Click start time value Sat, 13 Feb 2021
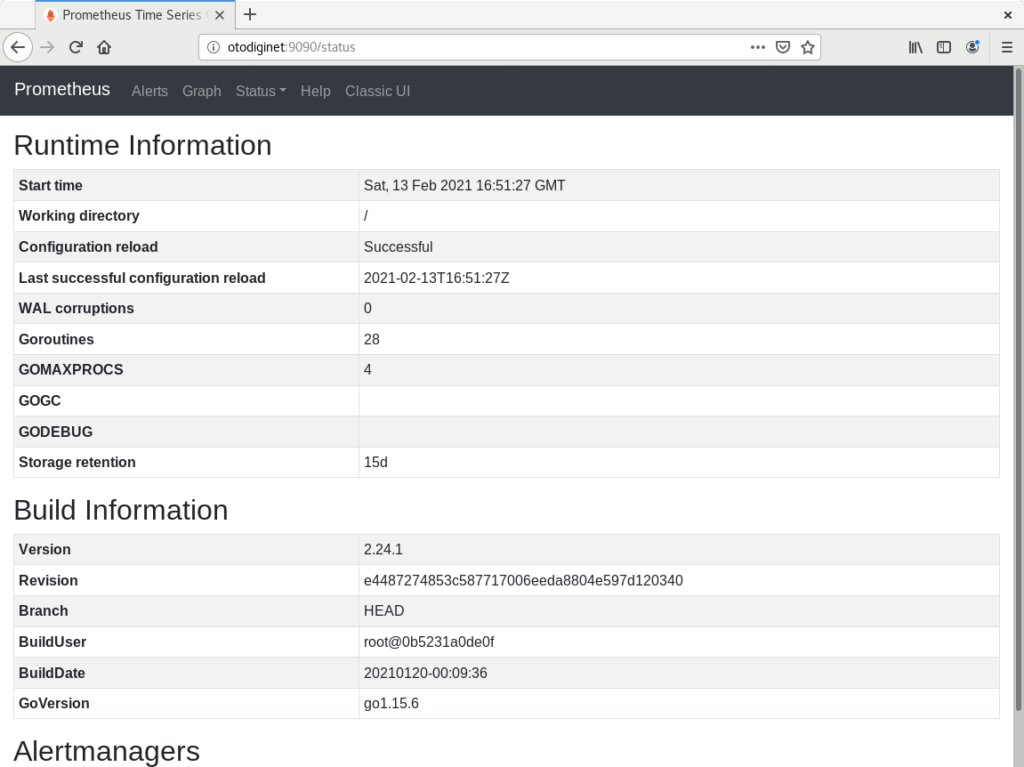1024x767 pixels. click(464, 186)
